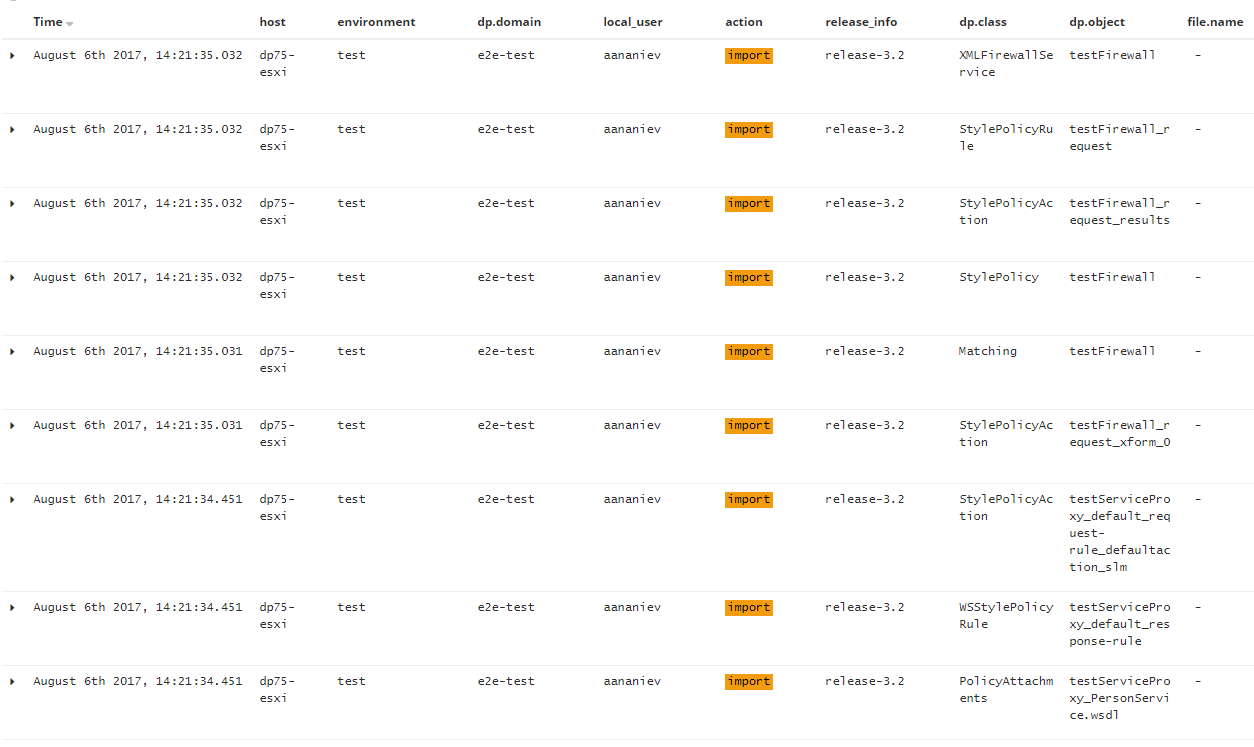Select the local_user column header
The width and height of the screenshot is (1254, 747).
coord(633,22)
